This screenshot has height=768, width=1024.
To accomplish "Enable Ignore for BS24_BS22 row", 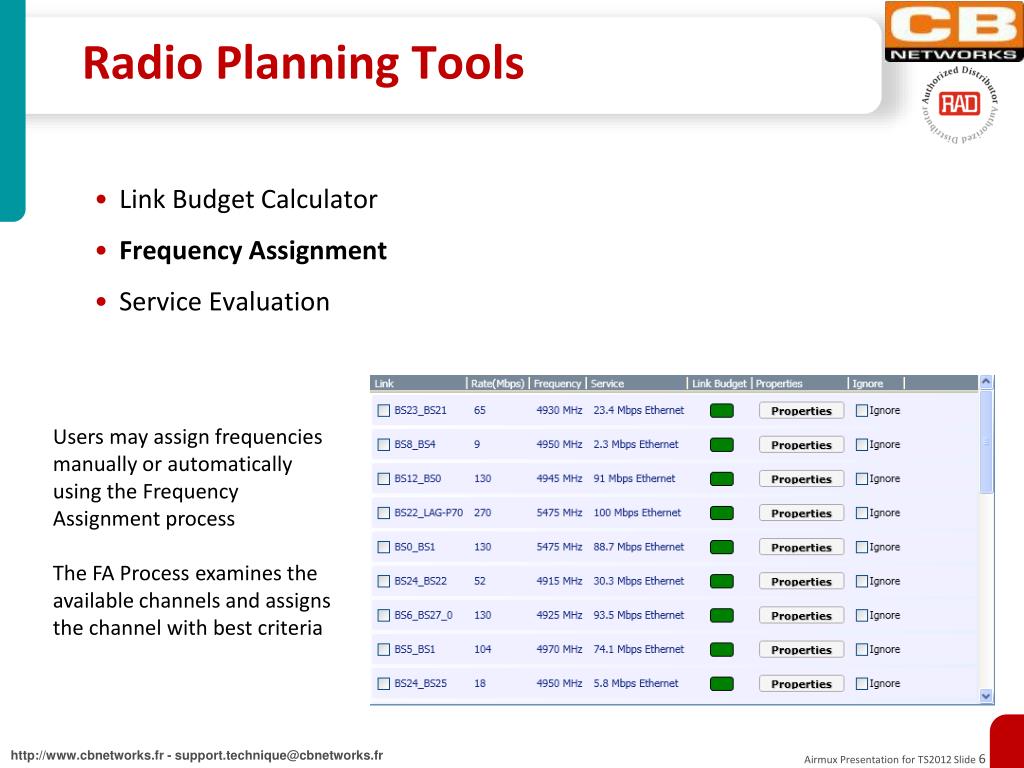I will [861, 581].
